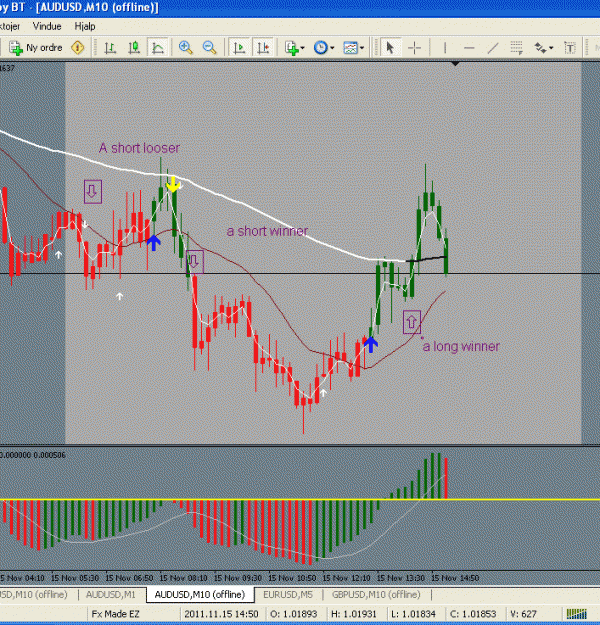The width and height of the screenshot is (600, 625).
Task: Select the cursor arrow tool
Action: tap(390, 48)
